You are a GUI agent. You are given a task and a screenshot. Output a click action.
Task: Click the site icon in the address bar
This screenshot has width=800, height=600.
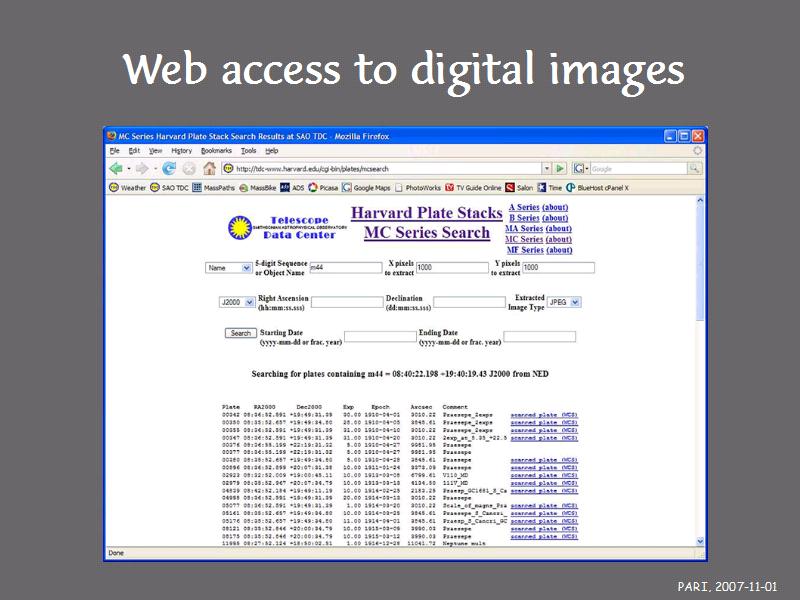[x=229, y=168]
